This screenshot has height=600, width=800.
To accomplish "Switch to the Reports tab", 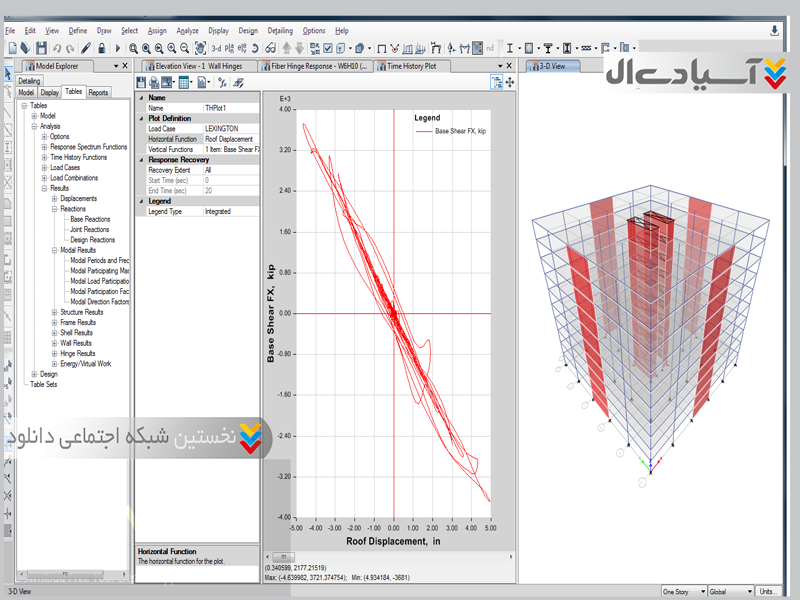I will pyautogui.click(x=98, y=93).
